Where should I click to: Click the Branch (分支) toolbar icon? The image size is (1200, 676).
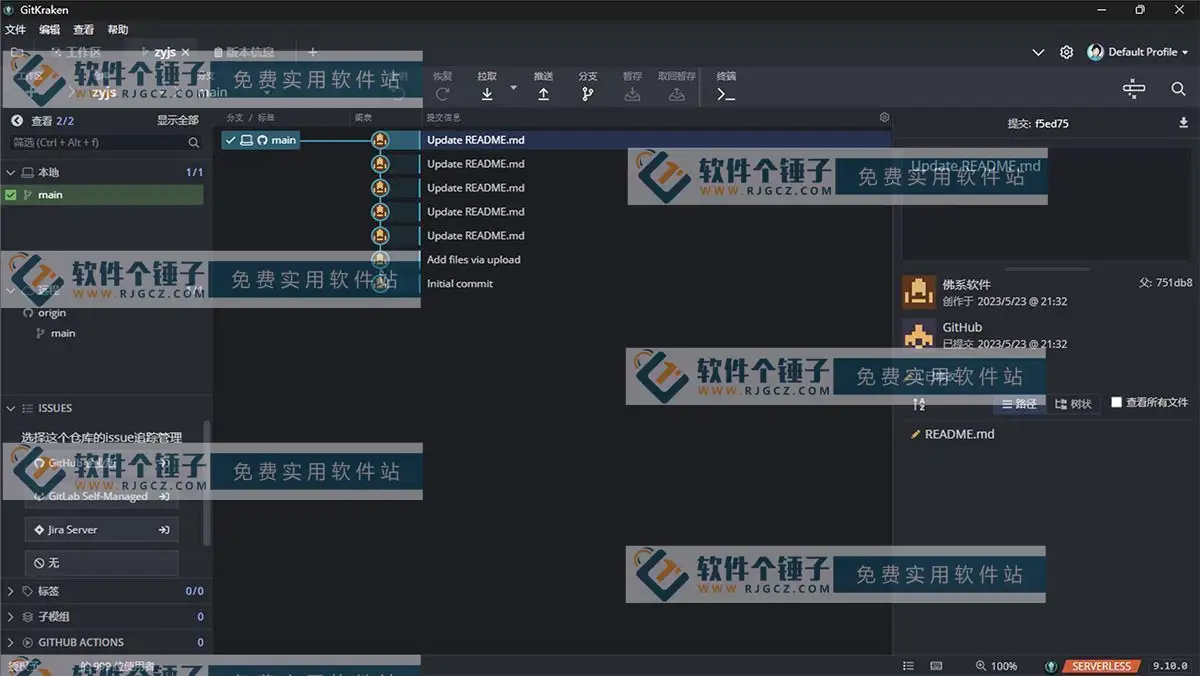pyautogui.click(x=587, y=94)
